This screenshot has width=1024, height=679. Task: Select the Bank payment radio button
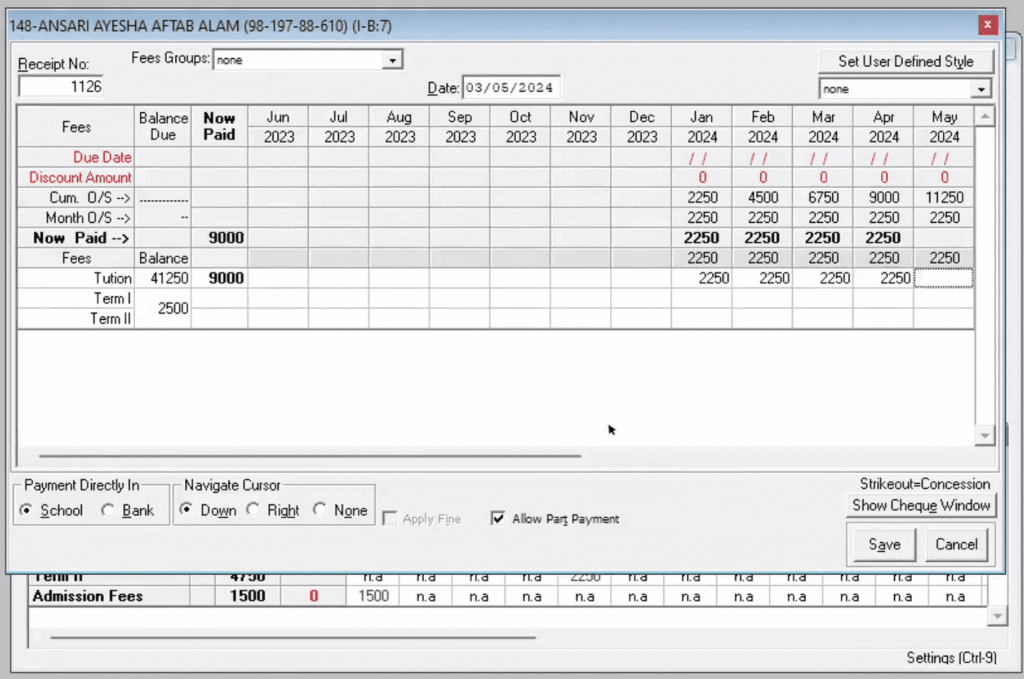click(x=107, y=510)
